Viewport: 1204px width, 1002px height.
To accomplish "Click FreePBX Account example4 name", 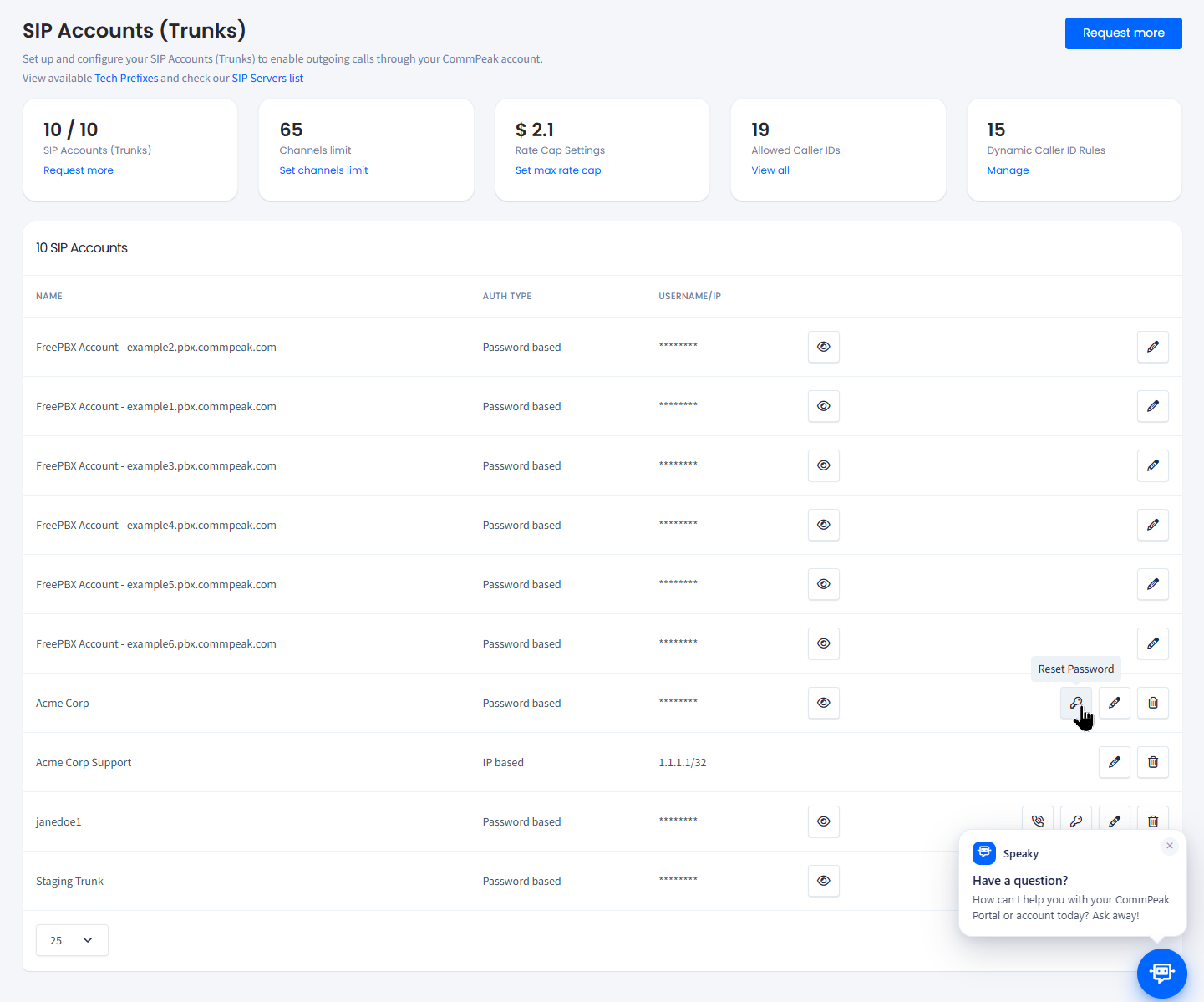I will click(x=156, y=525).
